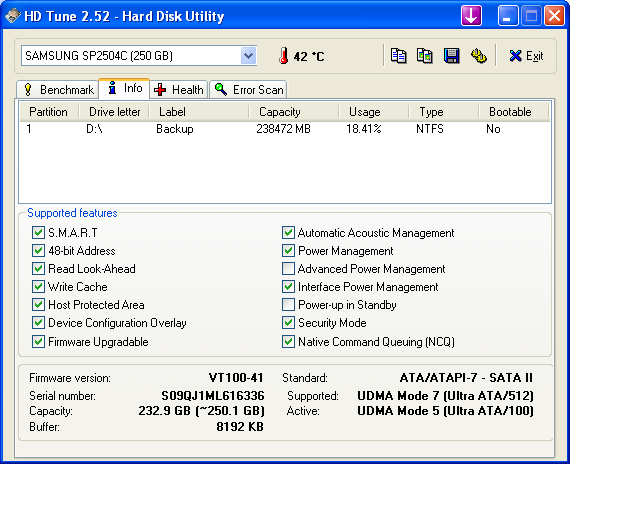Click the Type column header
This screenshot has width=640, height=512.
tap(443, 112)
